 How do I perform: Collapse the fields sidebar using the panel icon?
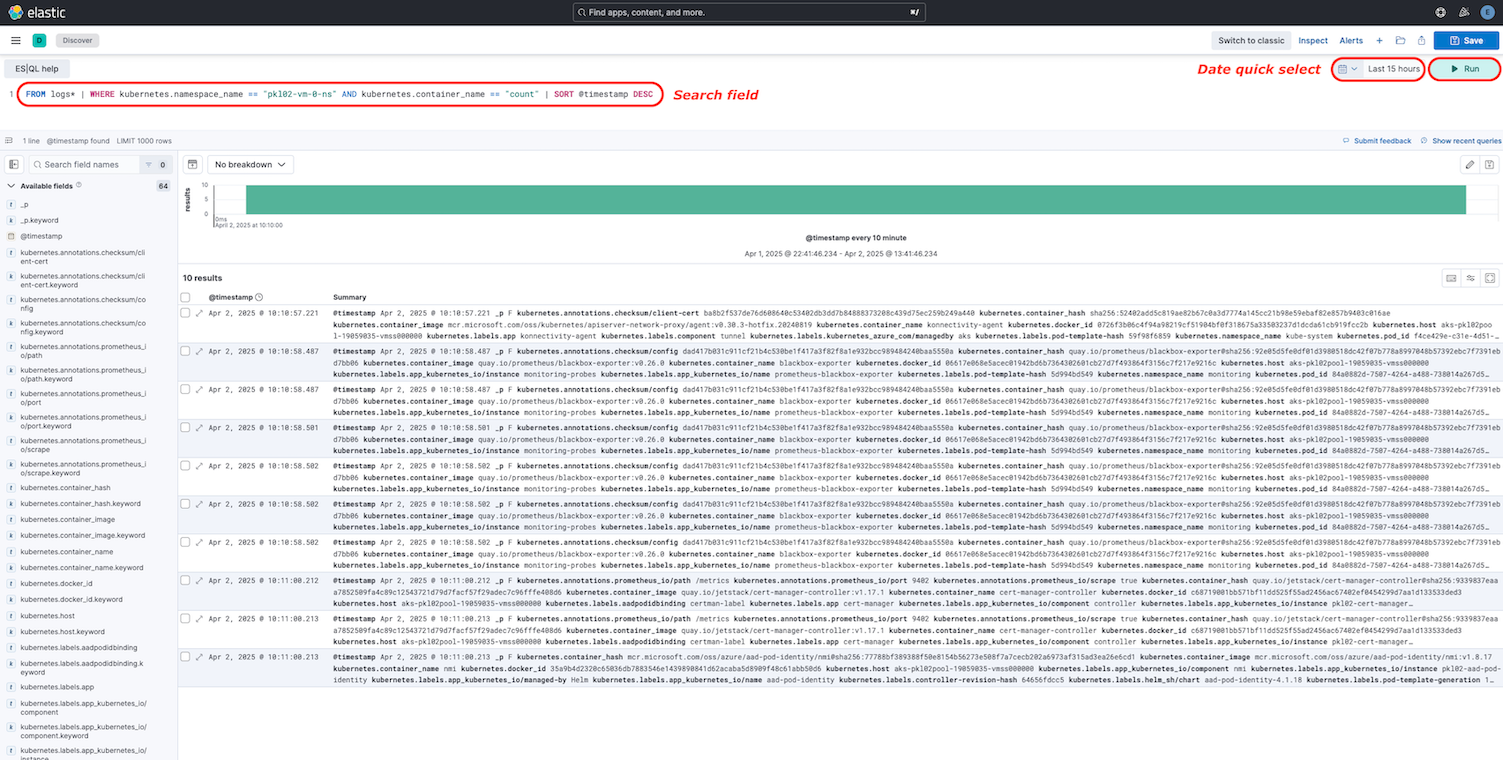click(x=13, y=163)
